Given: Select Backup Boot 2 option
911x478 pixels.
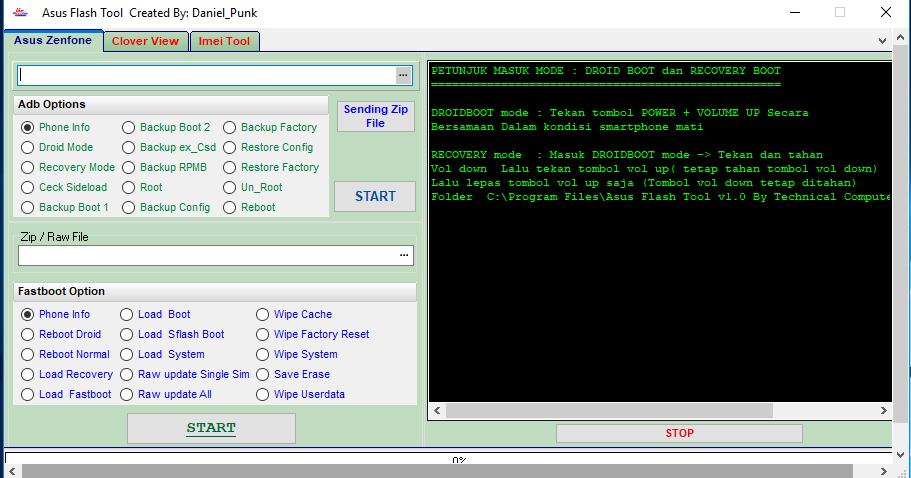Looking at the screenshot, I should [166, 127].
